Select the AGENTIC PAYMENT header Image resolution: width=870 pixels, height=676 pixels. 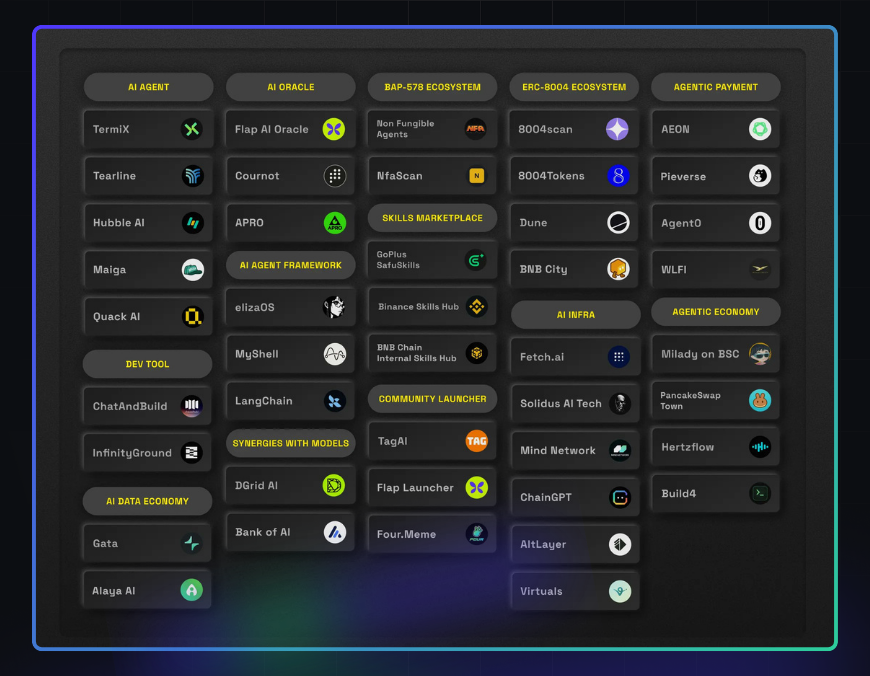click(716, 87)
